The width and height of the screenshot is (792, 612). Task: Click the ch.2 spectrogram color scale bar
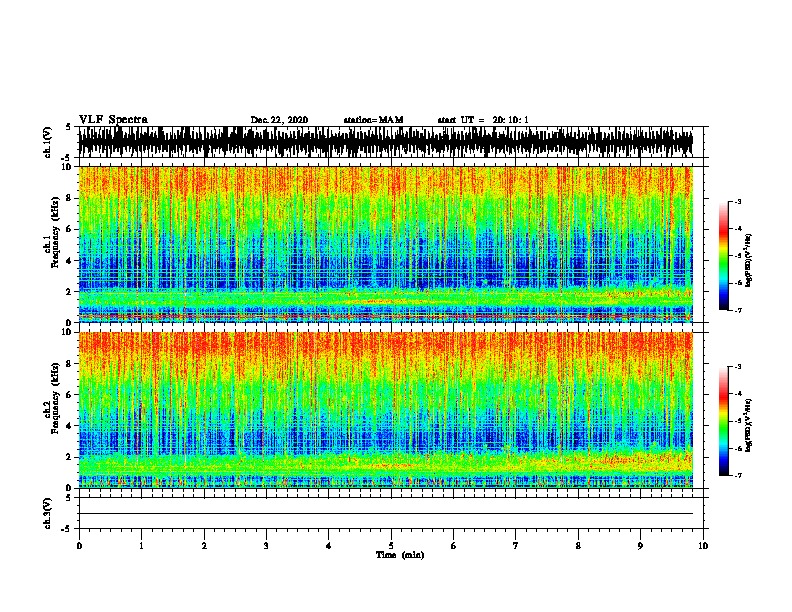[724, 421]
